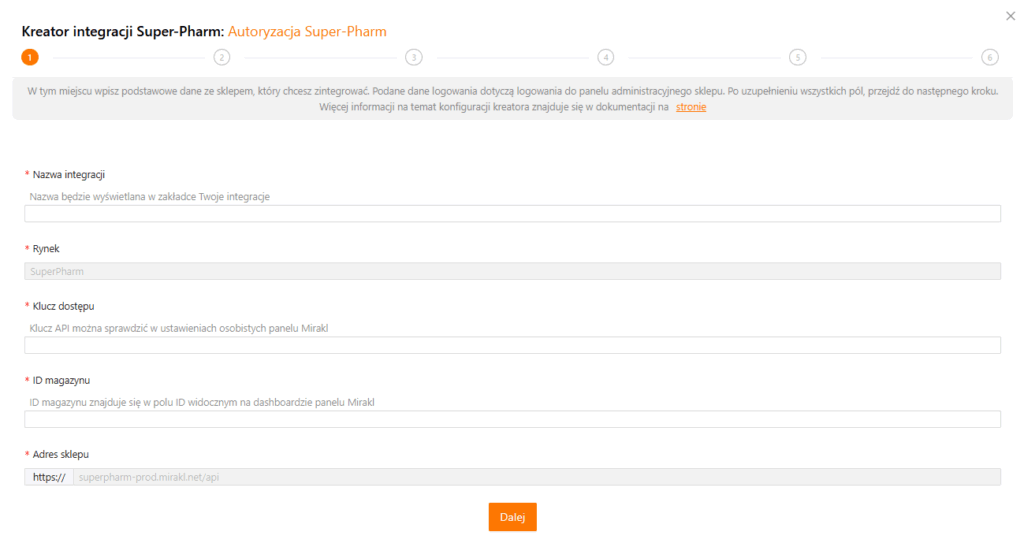Image resolution: width=1024 pixels, height=554 pixels.
Task: Click the 'Adres sklepu' label
Action: [x=61, y=454]
